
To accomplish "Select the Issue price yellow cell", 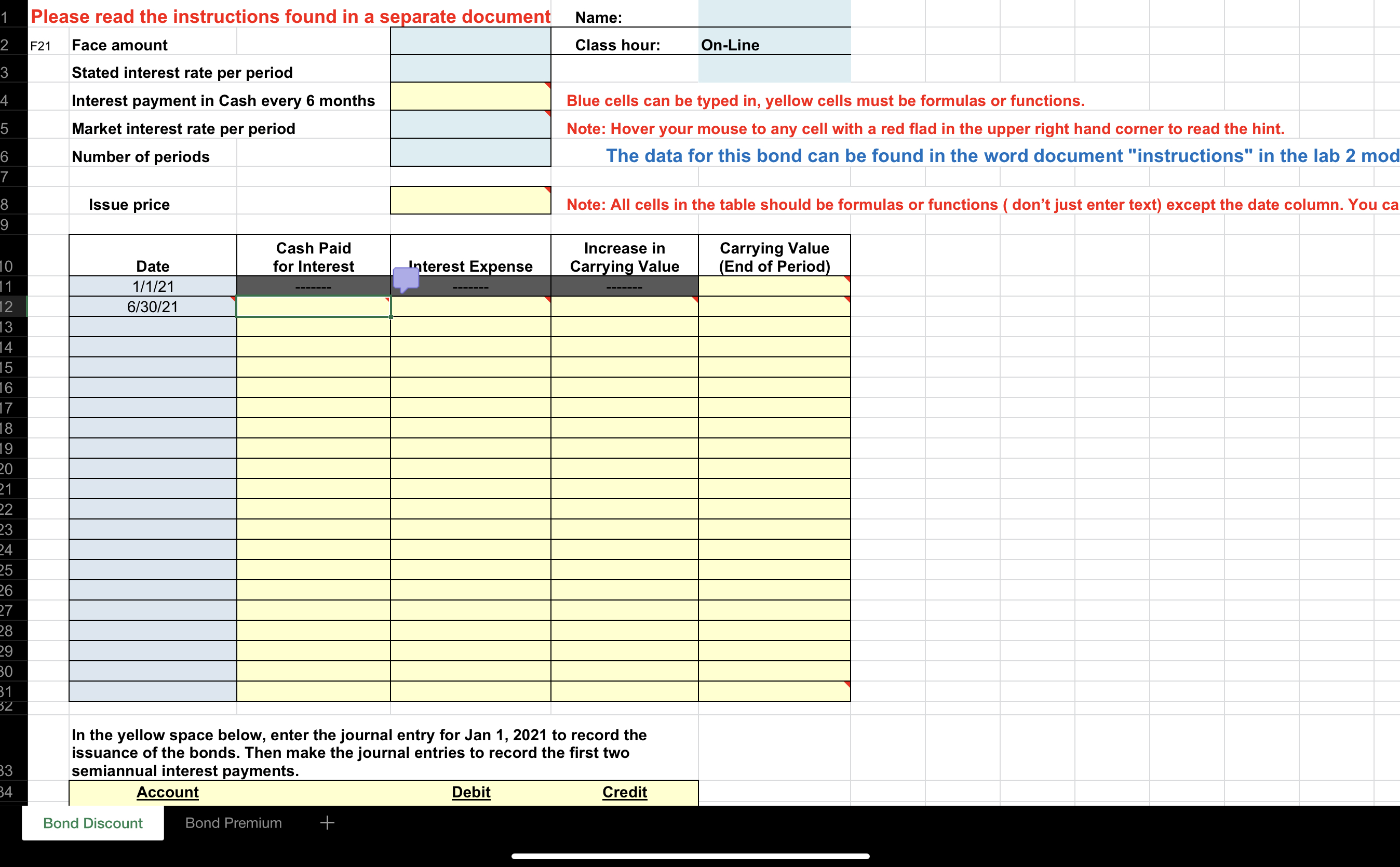I will pos(469,201).
